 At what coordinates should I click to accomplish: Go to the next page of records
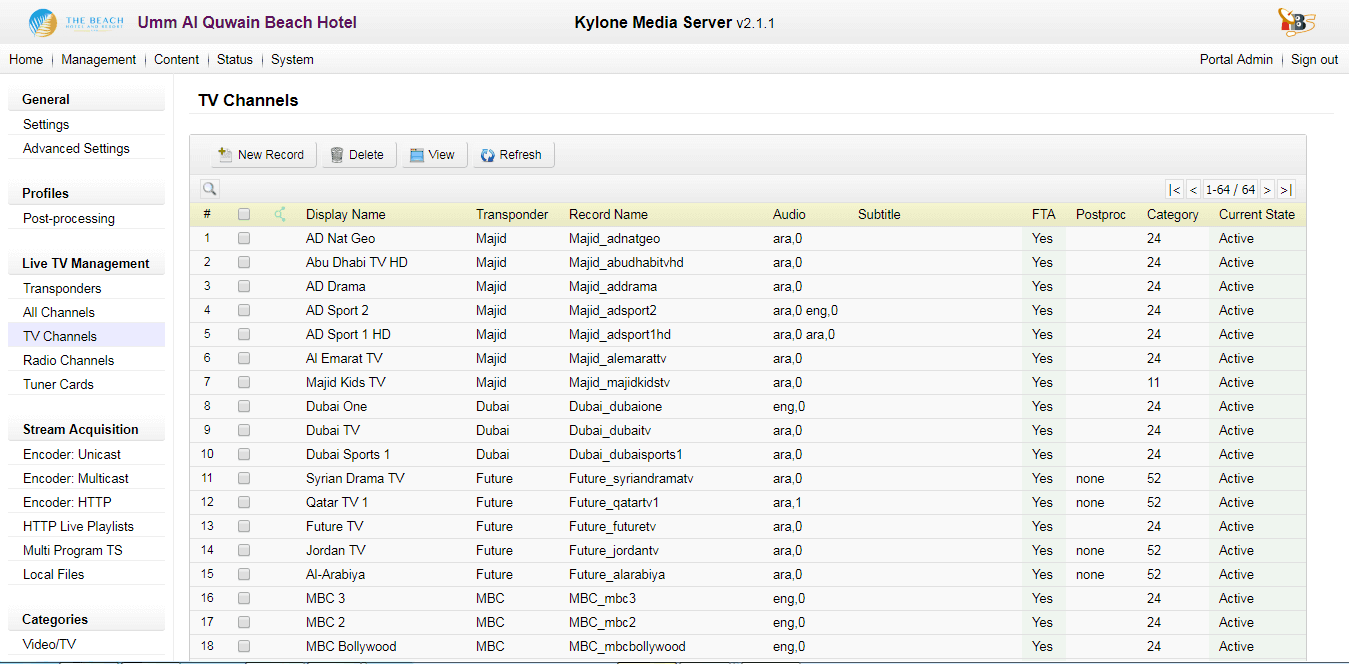pyautogui.click(x=1267, y=190)
